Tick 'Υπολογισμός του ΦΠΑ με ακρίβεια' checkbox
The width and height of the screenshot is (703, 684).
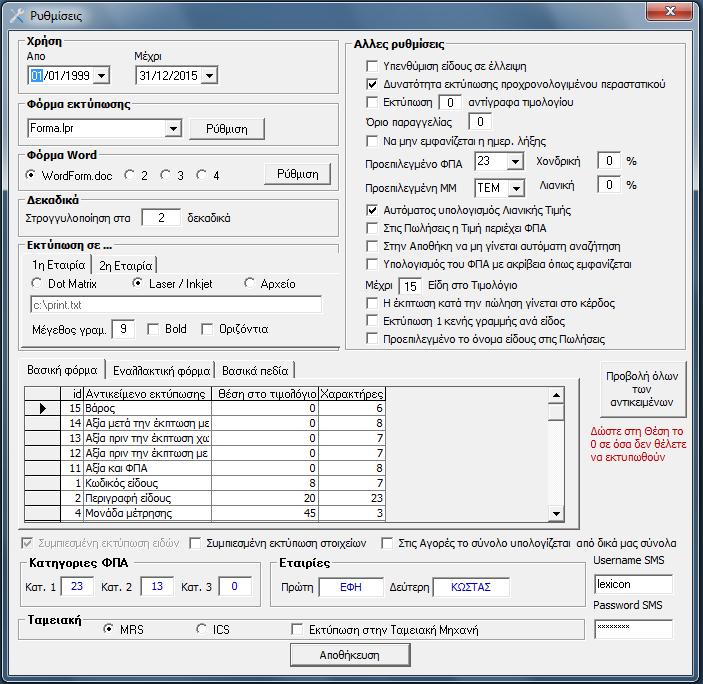pyautogui.click(x=372, y=264)
